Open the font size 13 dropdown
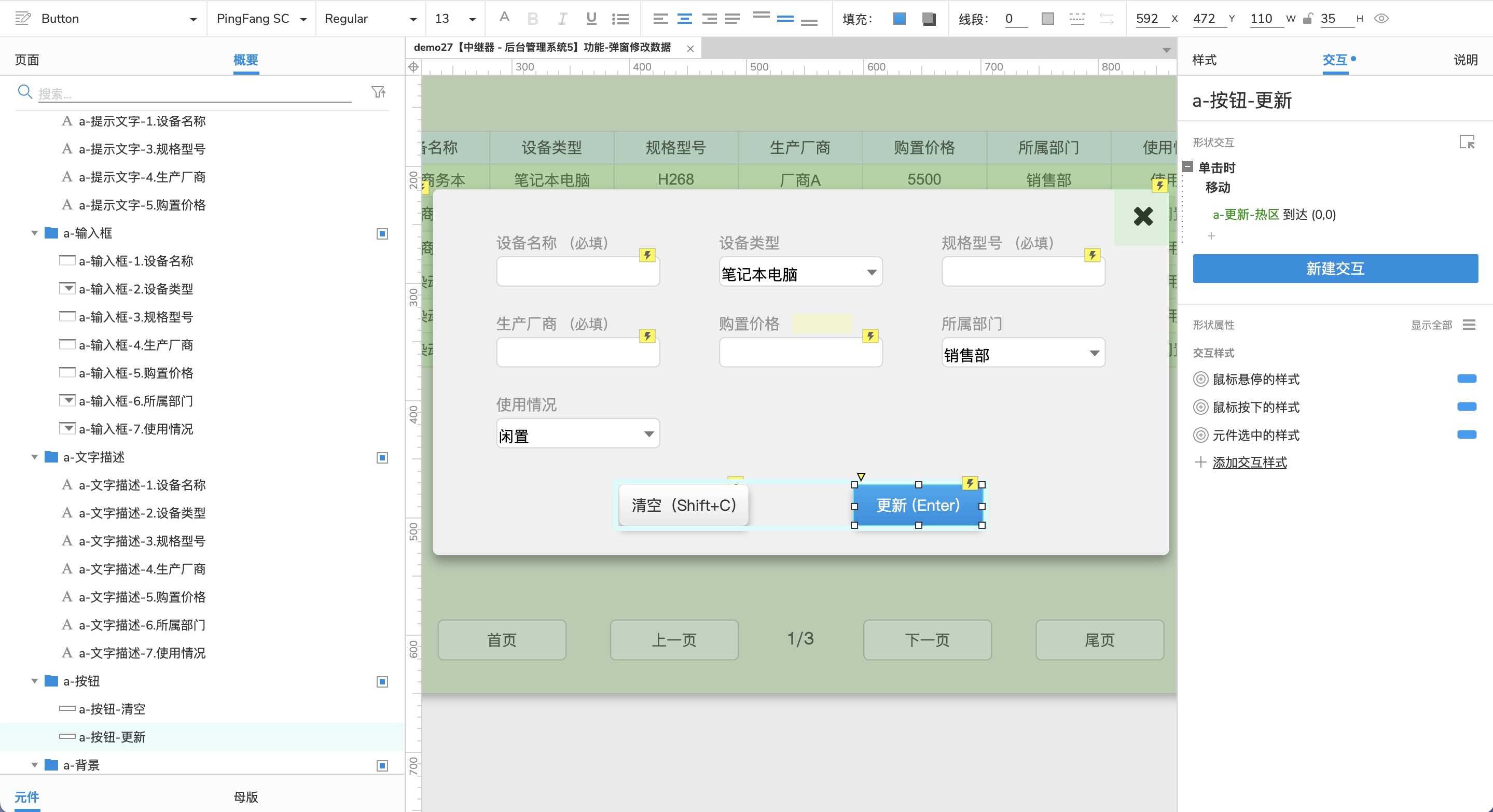This screenshot has height=812, width=1493. point(472,19)
